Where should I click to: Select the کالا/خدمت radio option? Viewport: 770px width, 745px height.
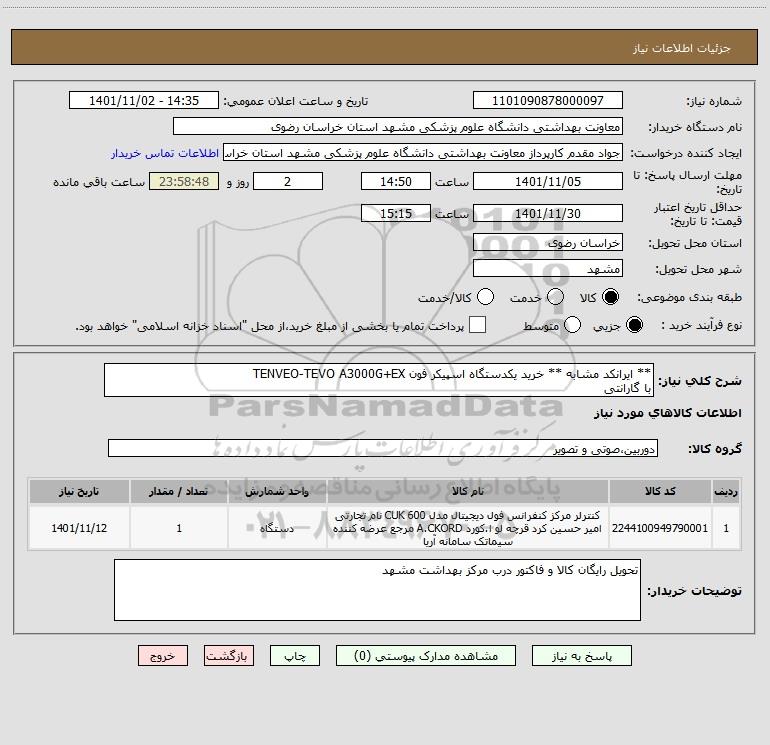(x=485, y=297)
